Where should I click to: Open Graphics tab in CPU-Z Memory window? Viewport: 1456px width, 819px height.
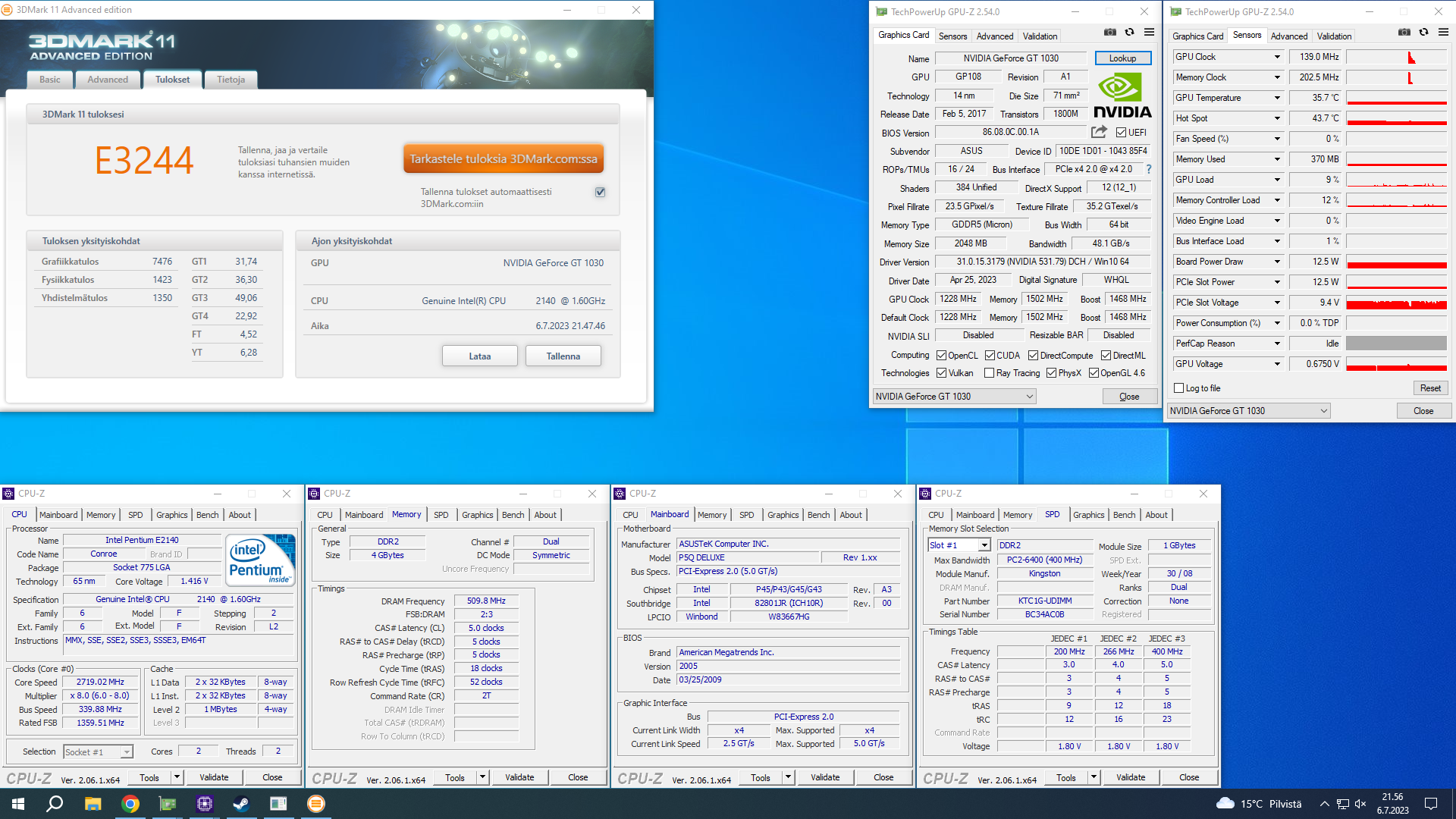pyautogui.click(x=478, y=515)
